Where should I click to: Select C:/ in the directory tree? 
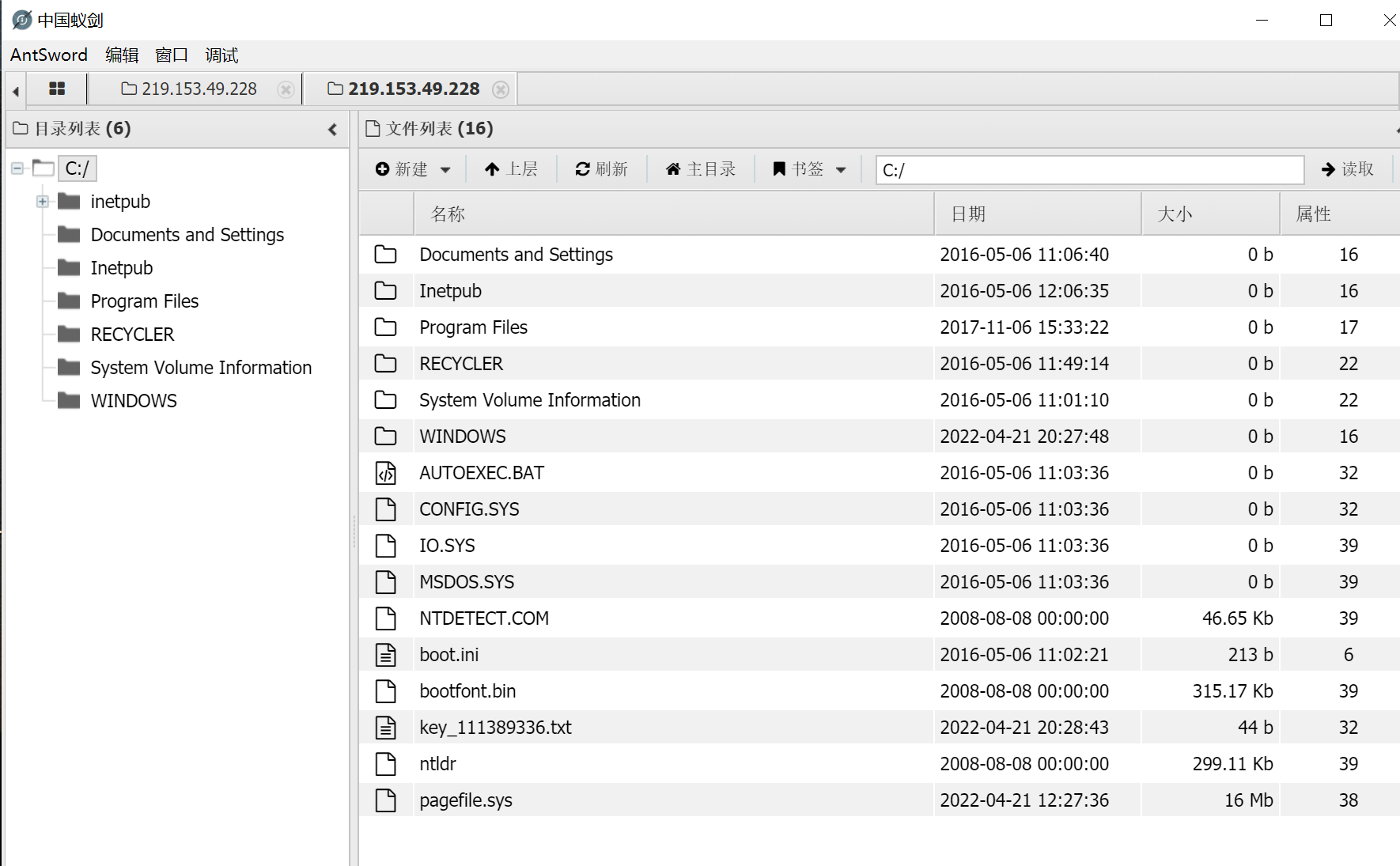click(x=78, y=168)
